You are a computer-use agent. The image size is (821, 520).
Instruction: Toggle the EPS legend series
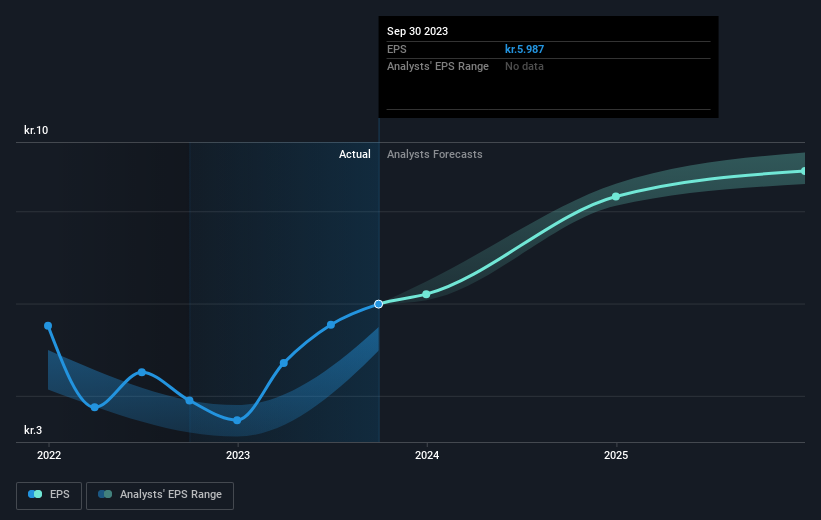click(49, 495)
